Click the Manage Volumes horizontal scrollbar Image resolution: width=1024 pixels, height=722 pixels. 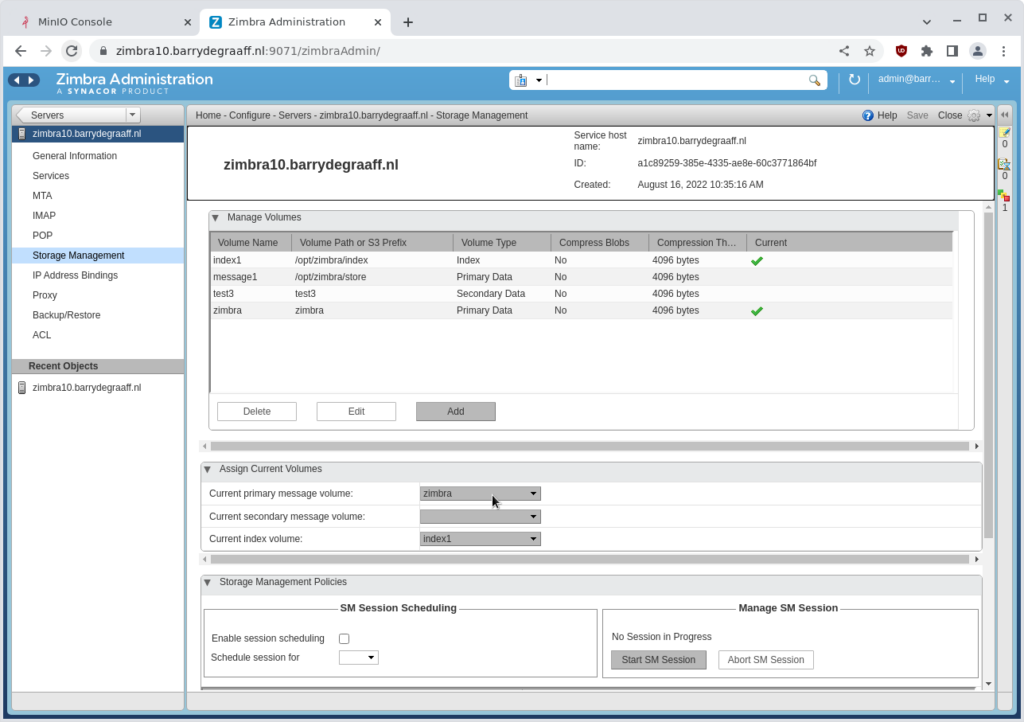(x=590, y=447)
